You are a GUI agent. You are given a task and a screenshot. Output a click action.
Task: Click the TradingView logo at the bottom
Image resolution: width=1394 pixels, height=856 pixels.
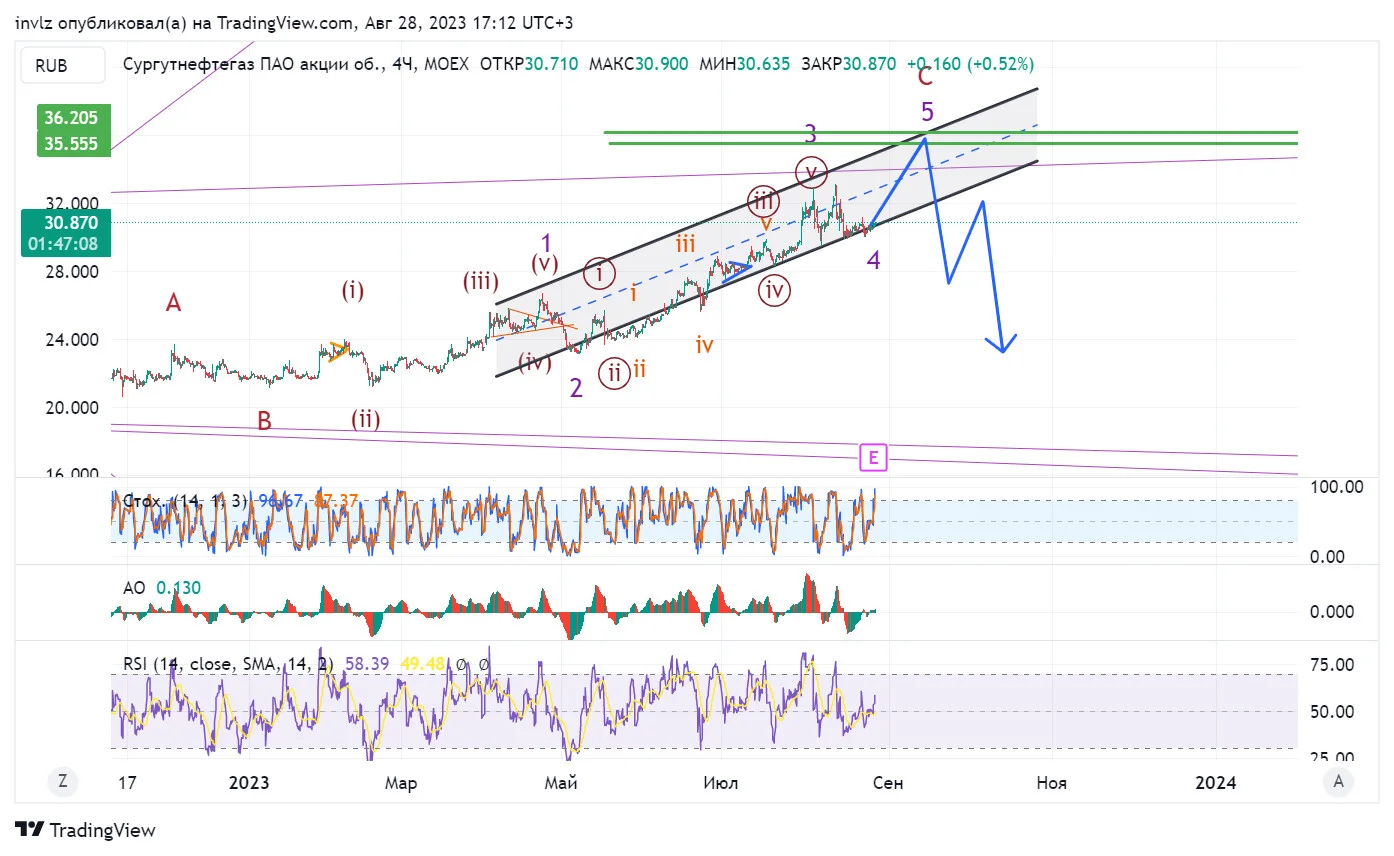[x=86, y=830]
